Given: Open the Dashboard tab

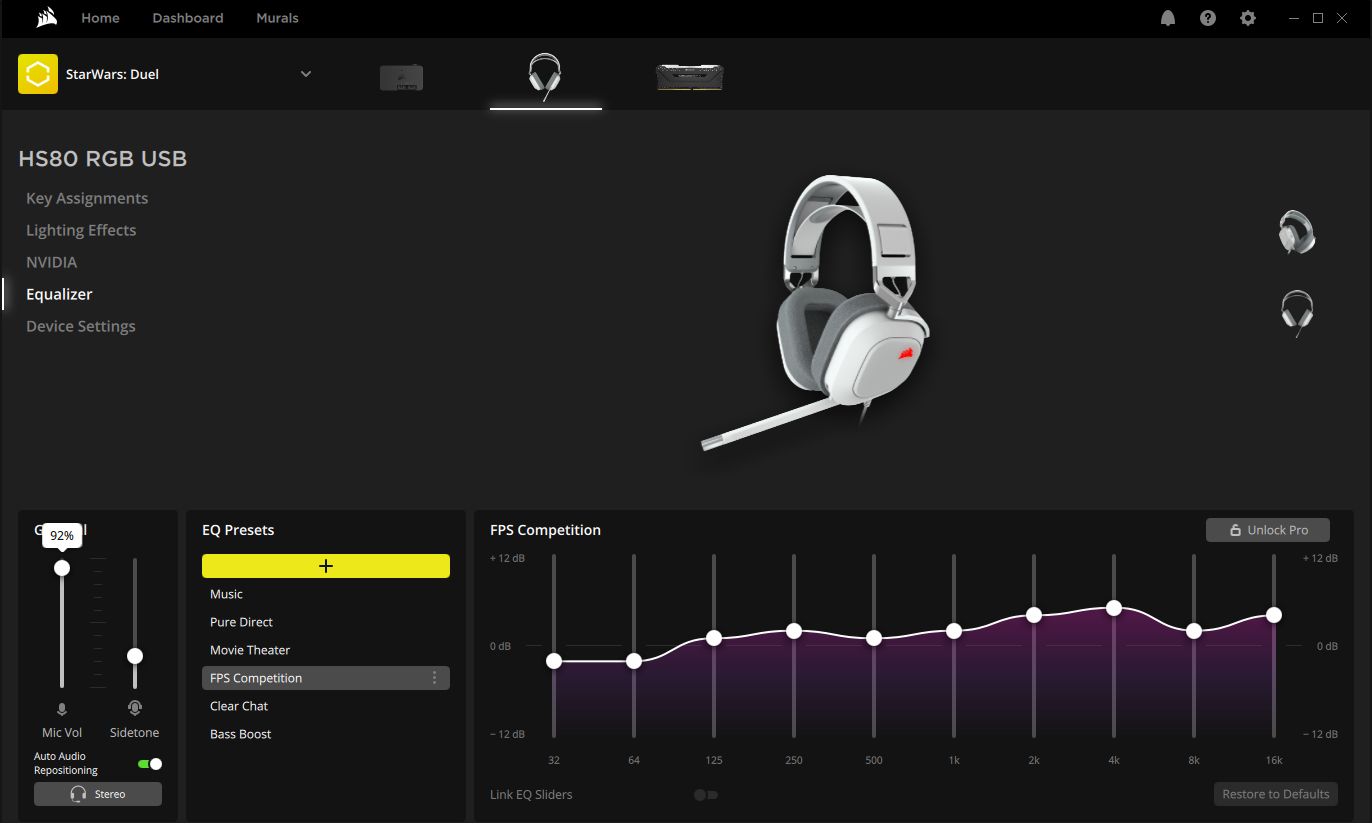Looking at the screenshot, I should 188,18.
